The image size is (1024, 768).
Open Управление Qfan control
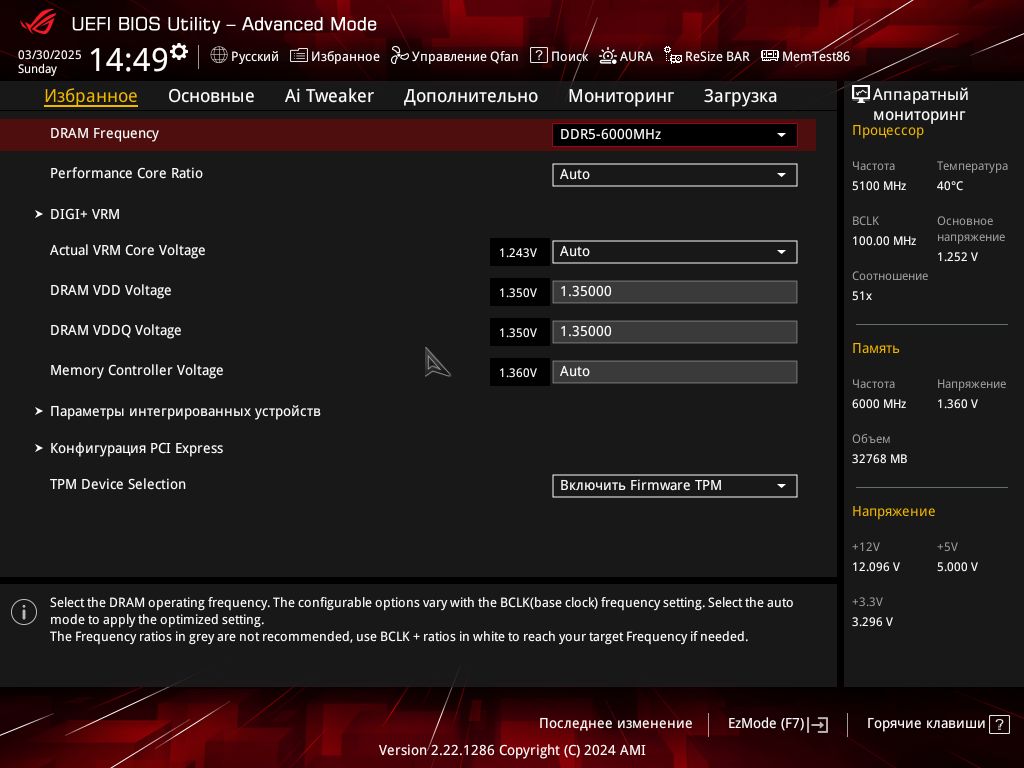coord(455,56)
